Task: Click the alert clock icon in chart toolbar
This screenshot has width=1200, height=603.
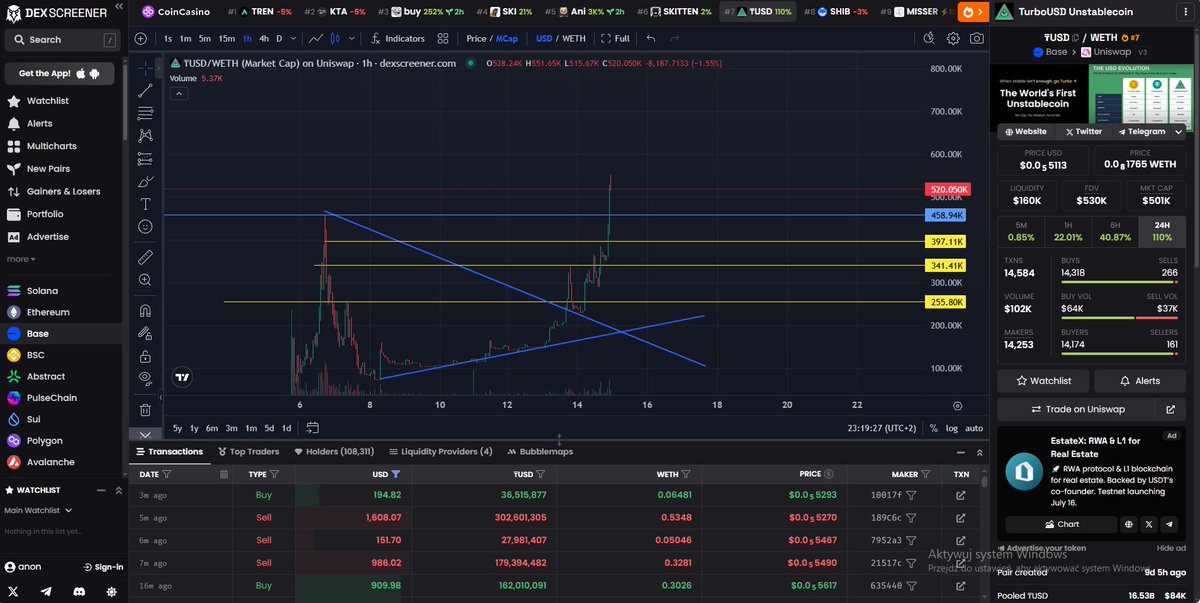Action: tap(929, 38)
